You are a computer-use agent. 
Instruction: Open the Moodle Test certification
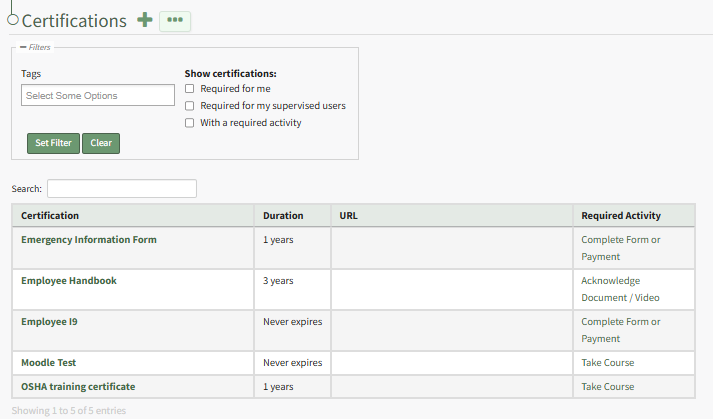(48, 362)
